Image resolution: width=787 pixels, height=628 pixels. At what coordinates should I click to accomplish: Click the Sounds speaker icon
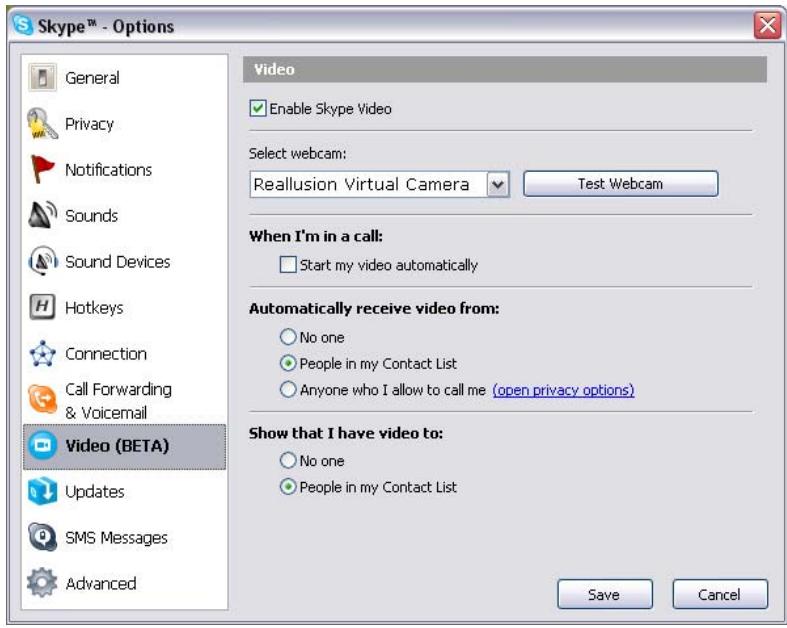[42, 215]
